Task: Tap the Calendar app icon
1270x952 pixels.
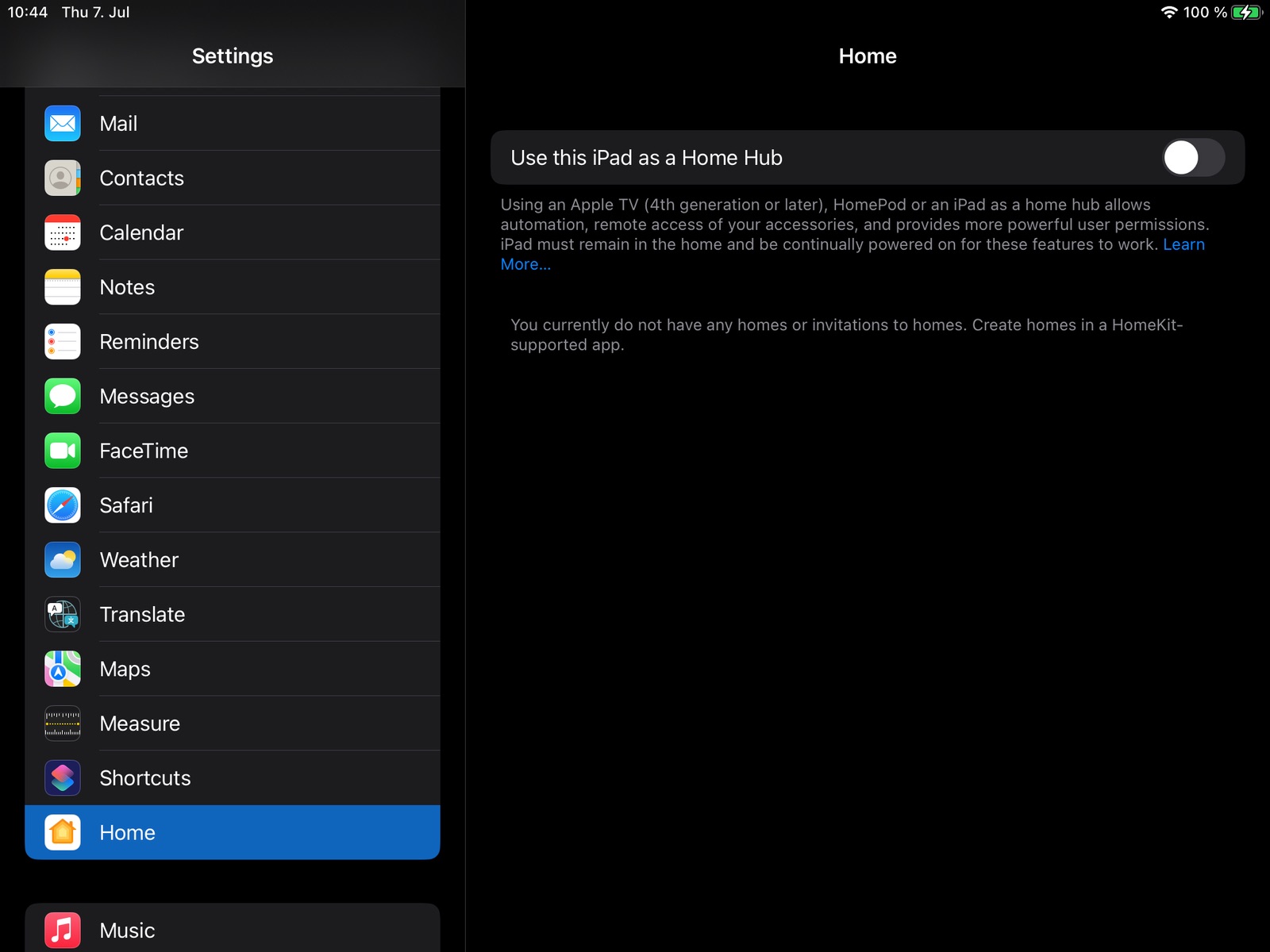Action: pyautogui.click(x=63, y=232)
